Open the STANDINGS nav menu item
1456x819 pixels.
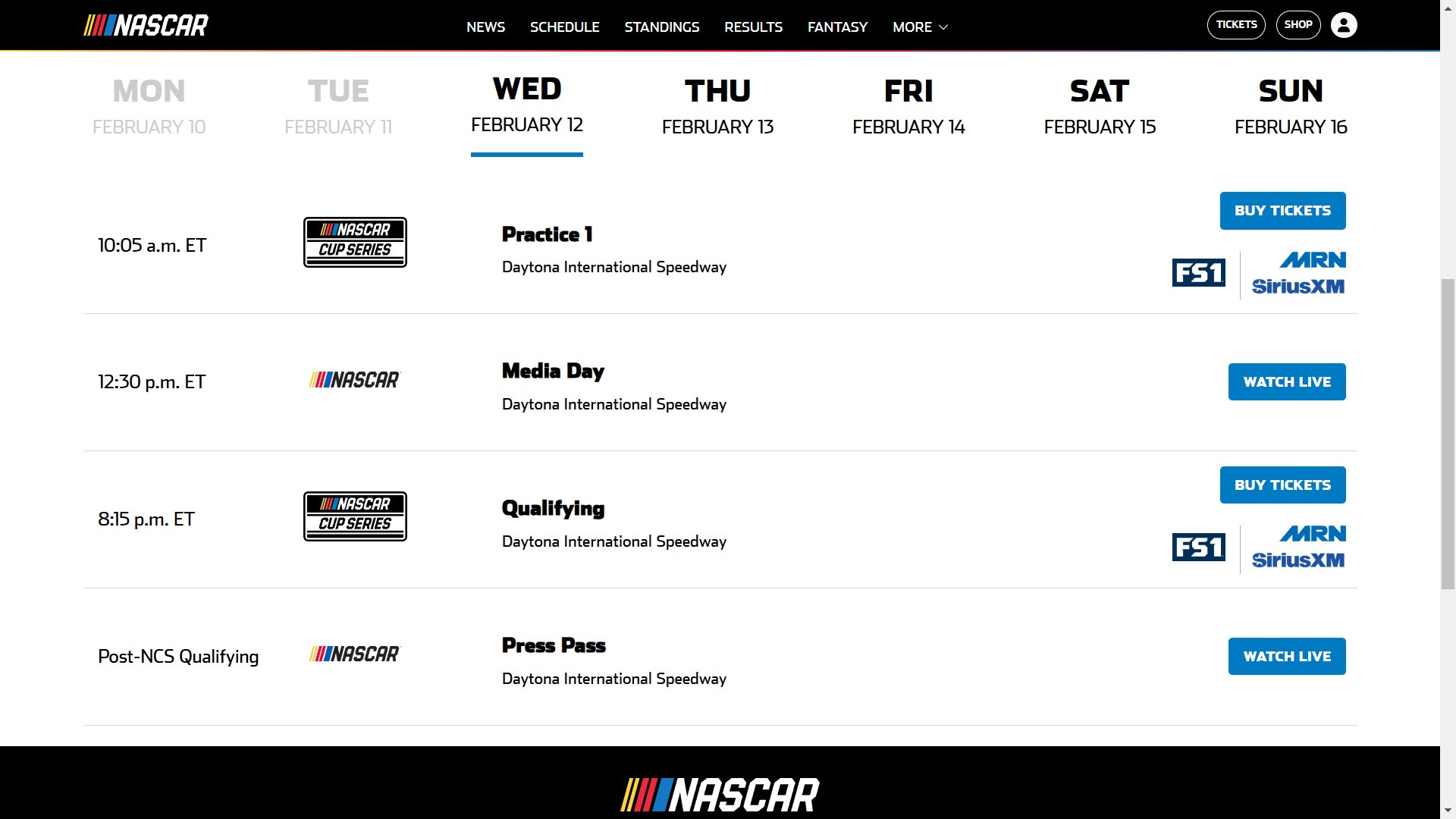(662, 27)
